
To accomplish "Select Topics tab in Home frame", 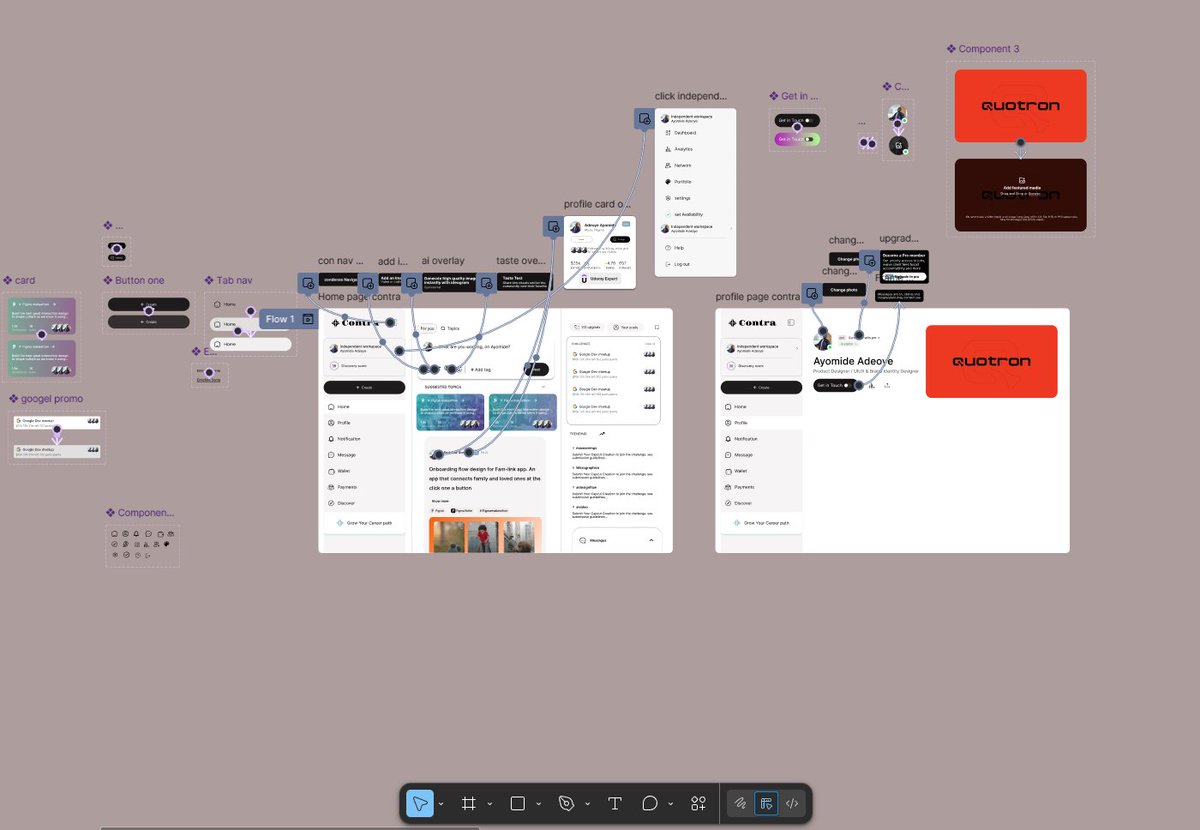I will point(450,328).
